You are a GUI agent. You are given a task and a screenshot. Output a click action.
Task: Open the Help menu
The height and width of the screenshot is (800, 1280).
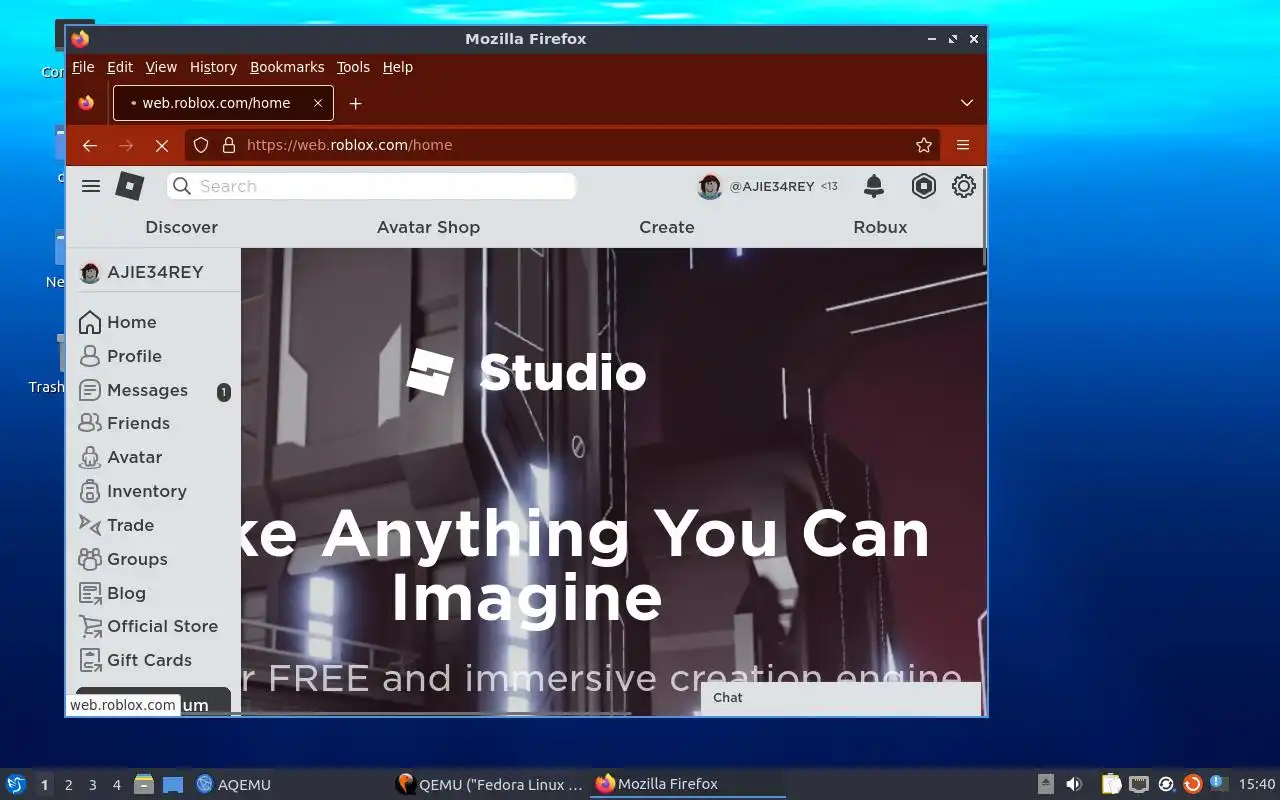coord(398,67)
